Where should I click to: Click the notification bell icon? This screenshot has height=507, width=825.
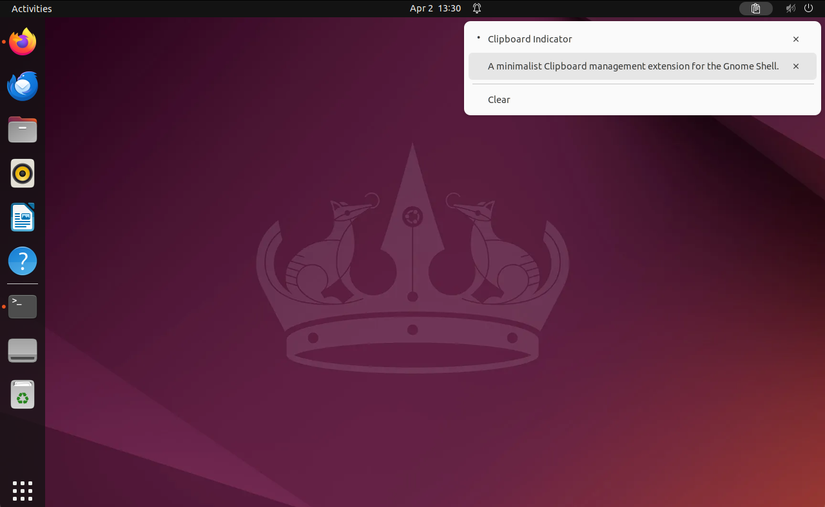tap(477, 8)
